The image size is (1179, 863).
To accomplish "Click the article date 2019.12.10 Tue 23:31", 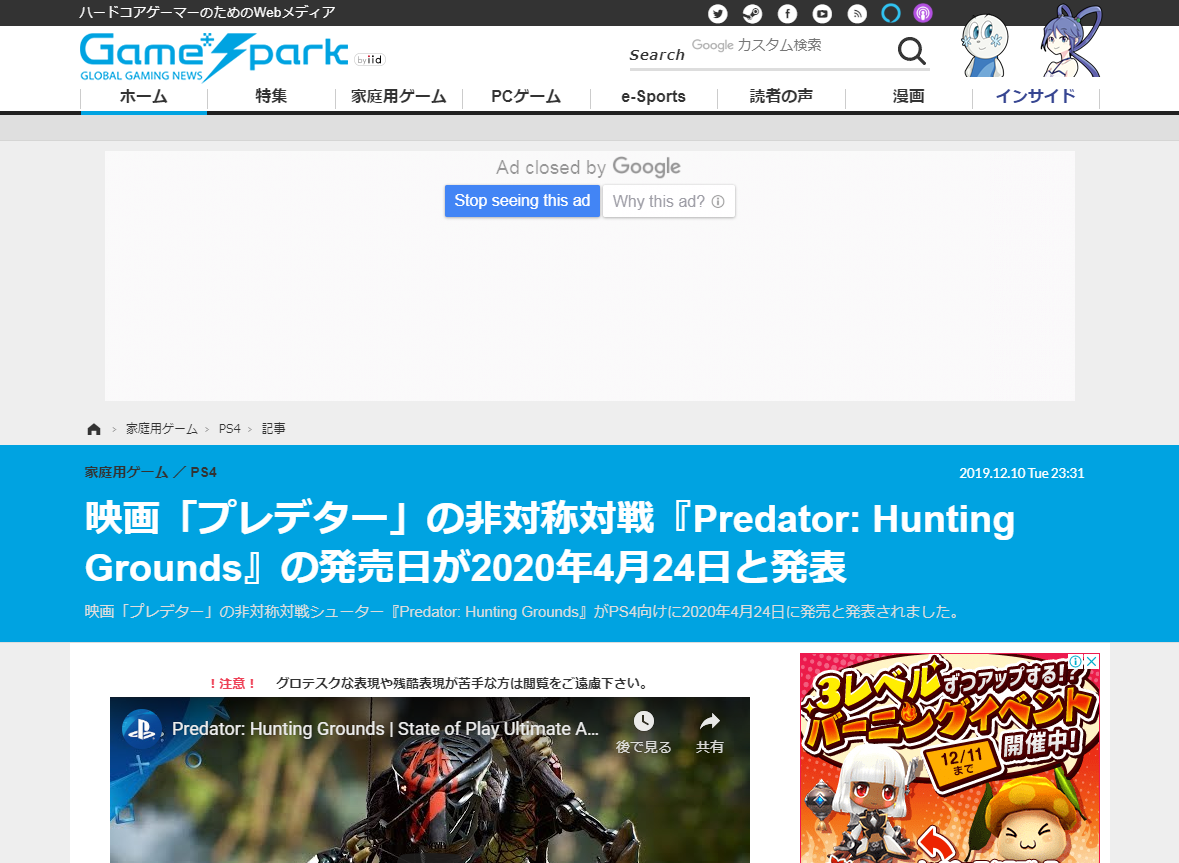I will [1021, 474].
